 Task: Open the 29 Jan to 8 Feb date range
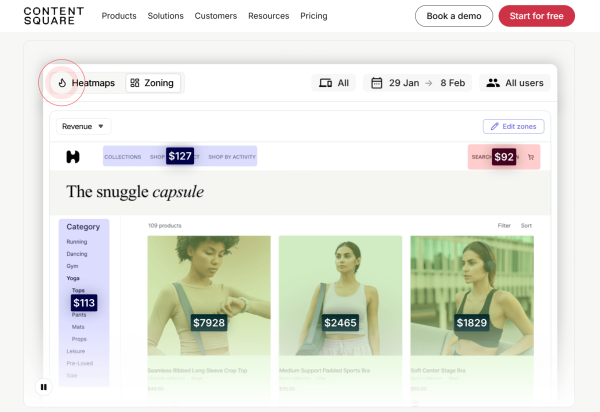tap(417, 83)
